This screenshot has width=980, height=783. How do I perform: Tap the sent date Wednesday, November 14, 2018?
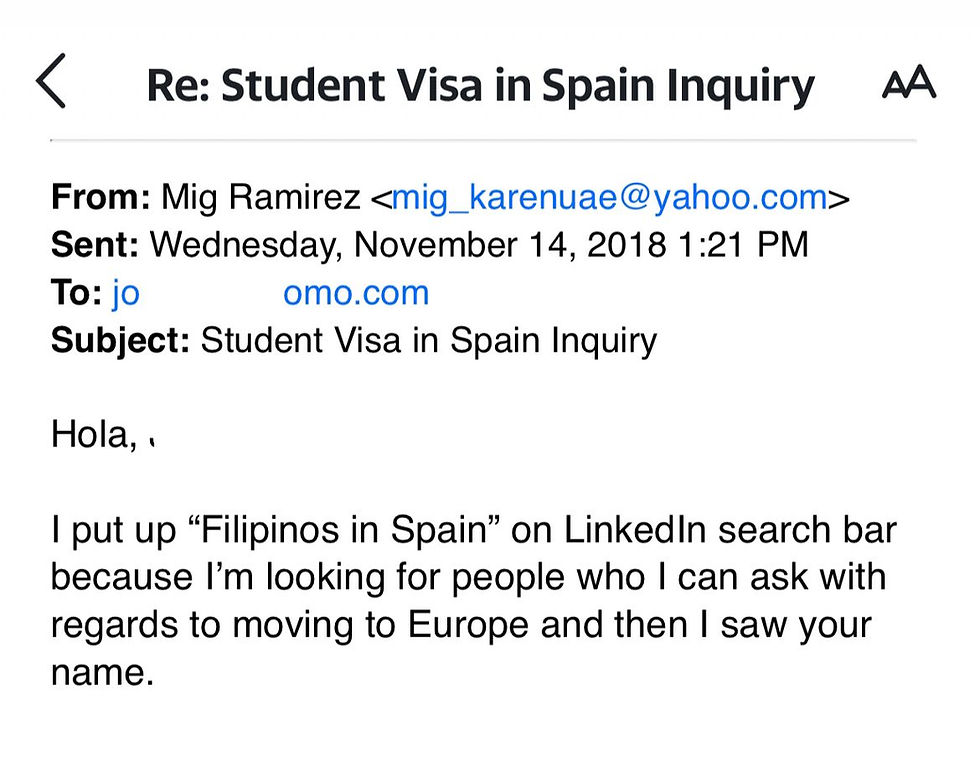pyautogui.click(x=408, y=245)
